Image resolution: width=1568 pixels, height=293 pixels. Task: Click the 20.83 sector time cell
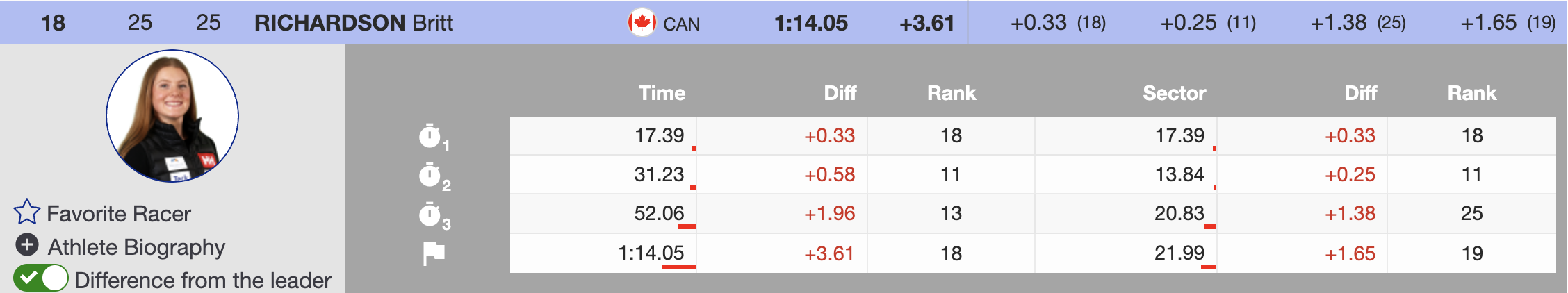[x=1179, y=213]
